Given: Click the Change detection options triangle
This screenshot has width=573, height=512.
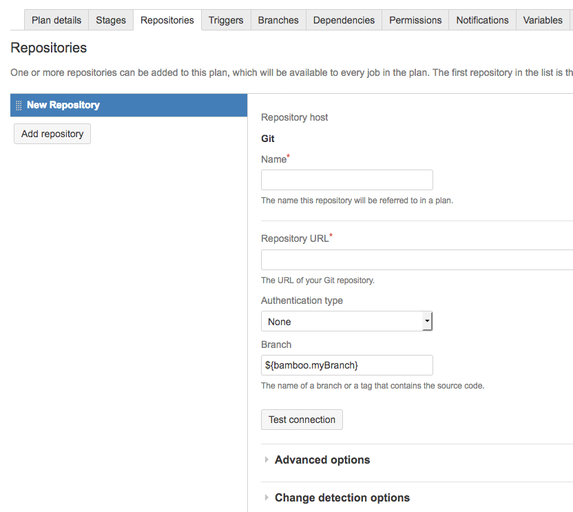Looking at the screenshot, I should click(x=266, y=497).
